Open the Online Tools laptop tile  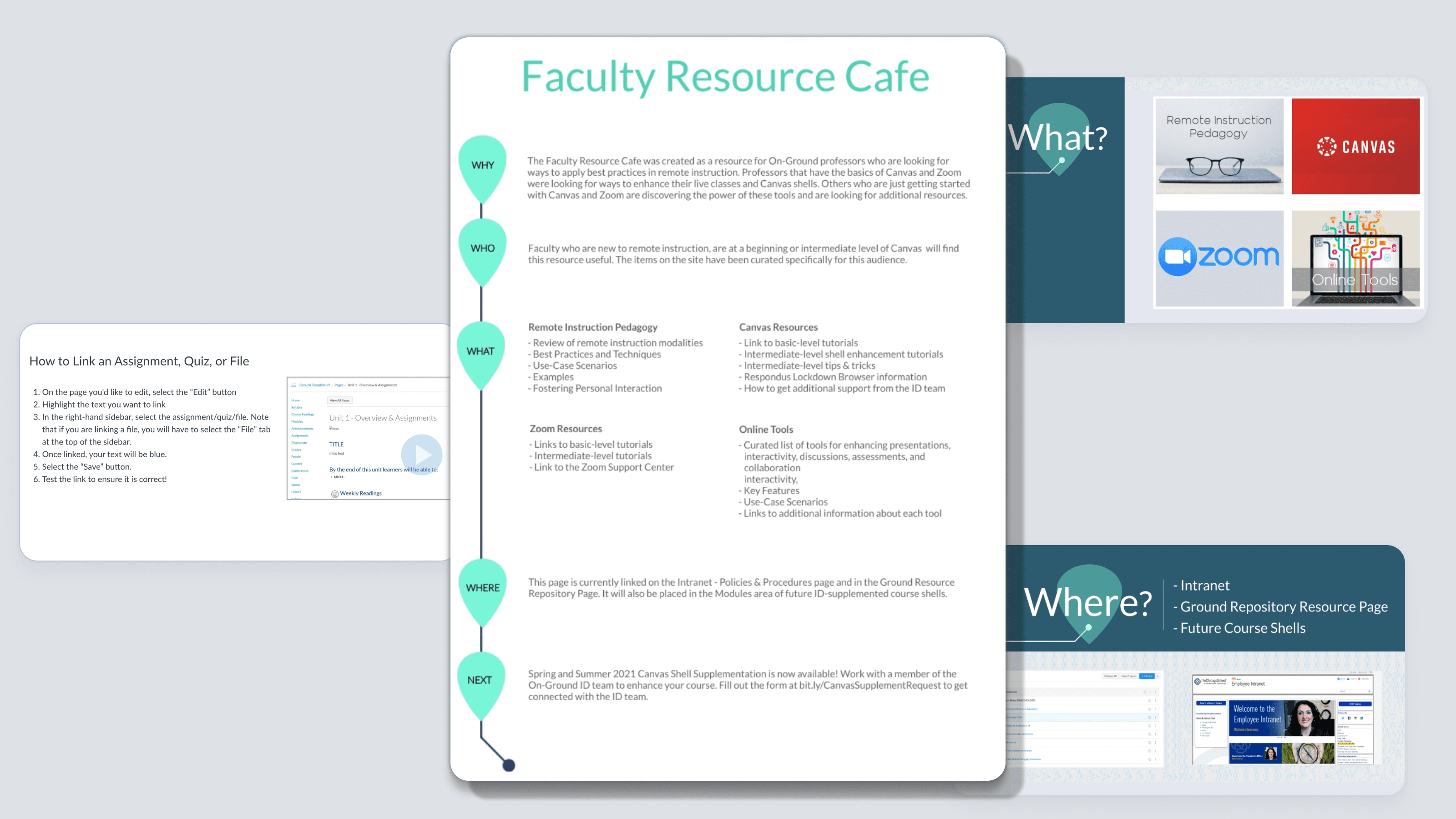1355,258
